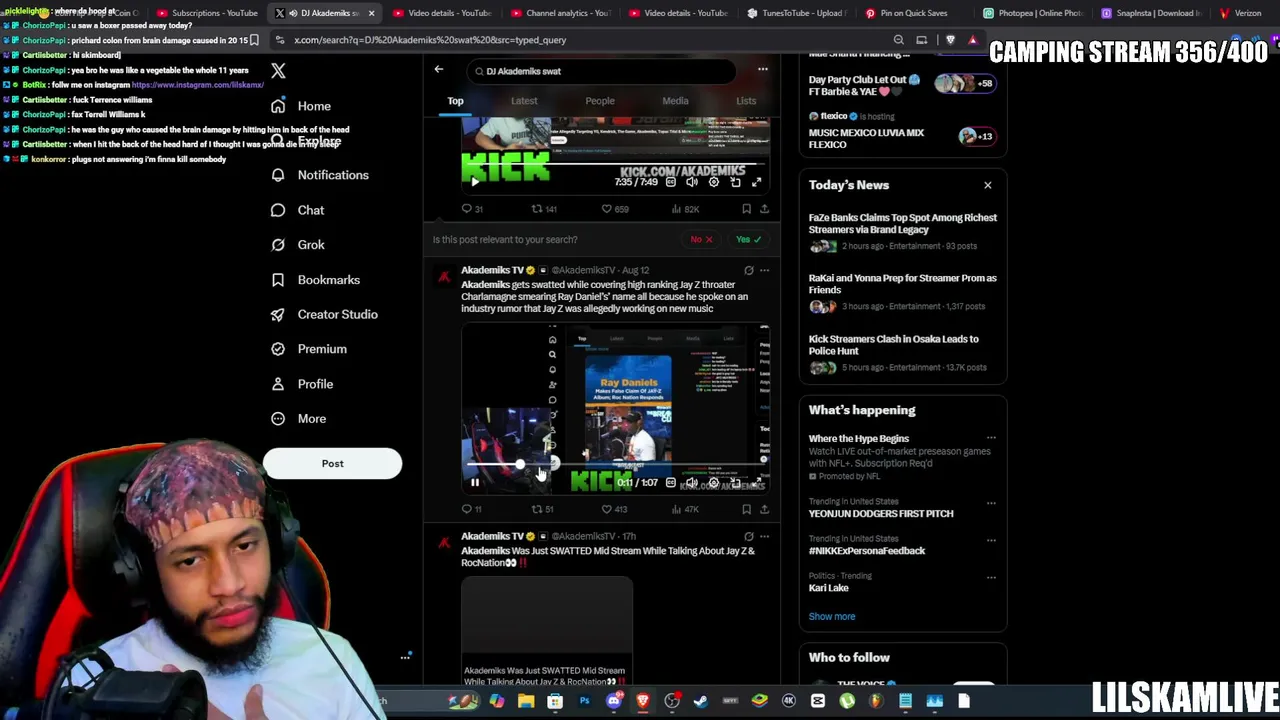
Task: Pause the Ray Daniels video
Action: [475, 483]
